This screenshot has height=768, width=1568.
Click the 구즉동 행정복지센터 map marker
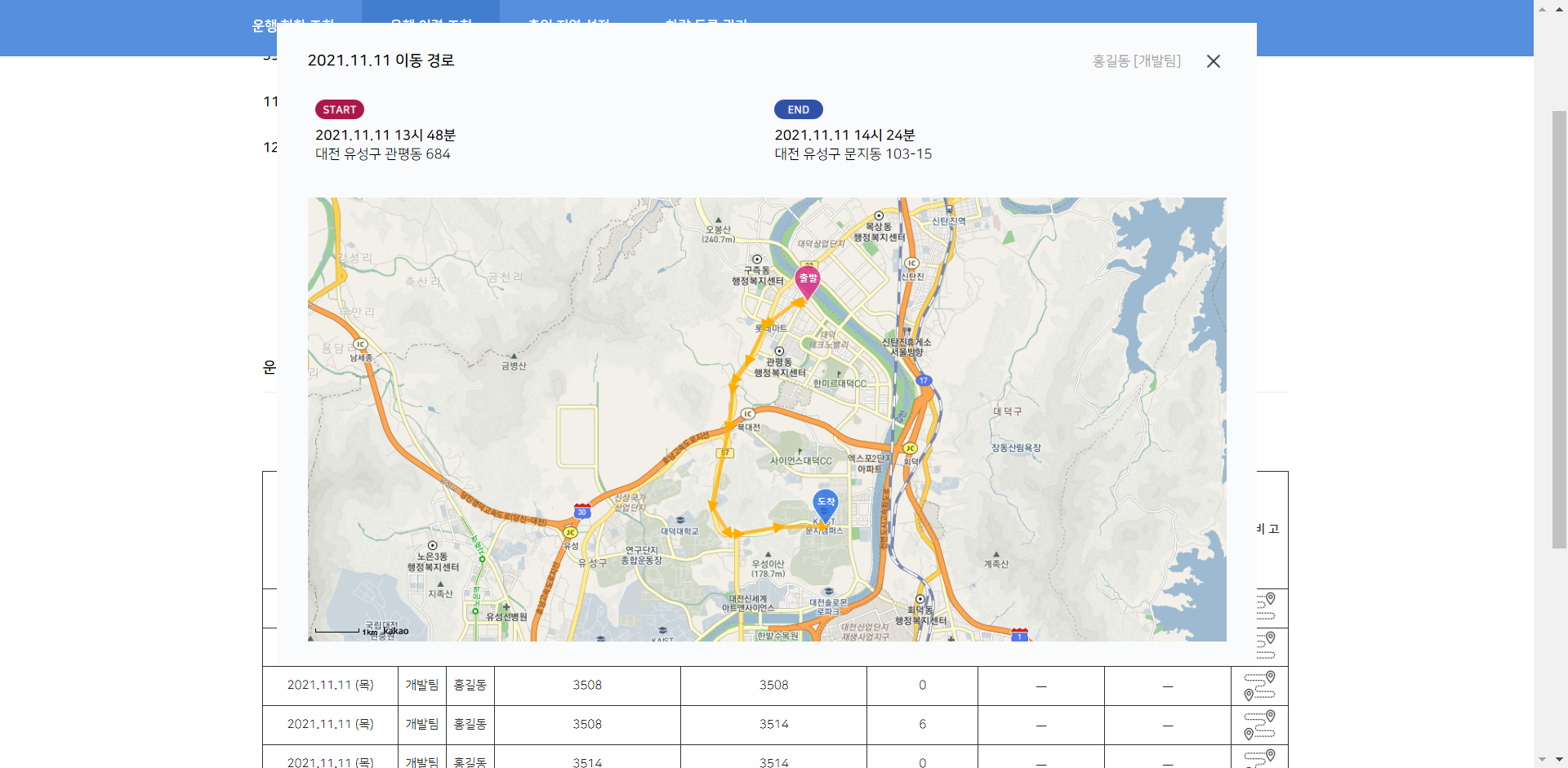point(757,260)
